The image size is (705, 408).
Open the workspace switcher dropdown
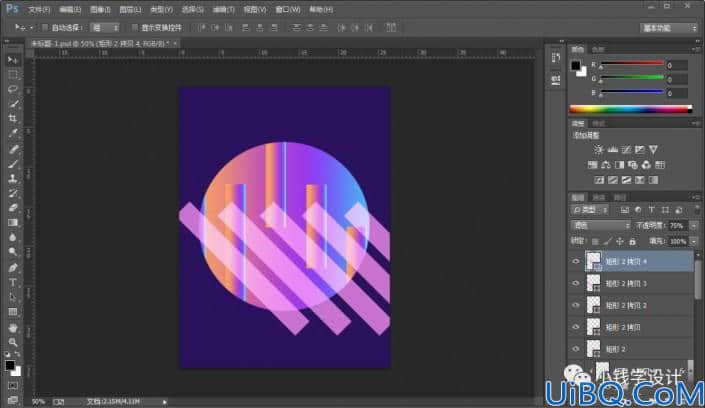point(669,28)
